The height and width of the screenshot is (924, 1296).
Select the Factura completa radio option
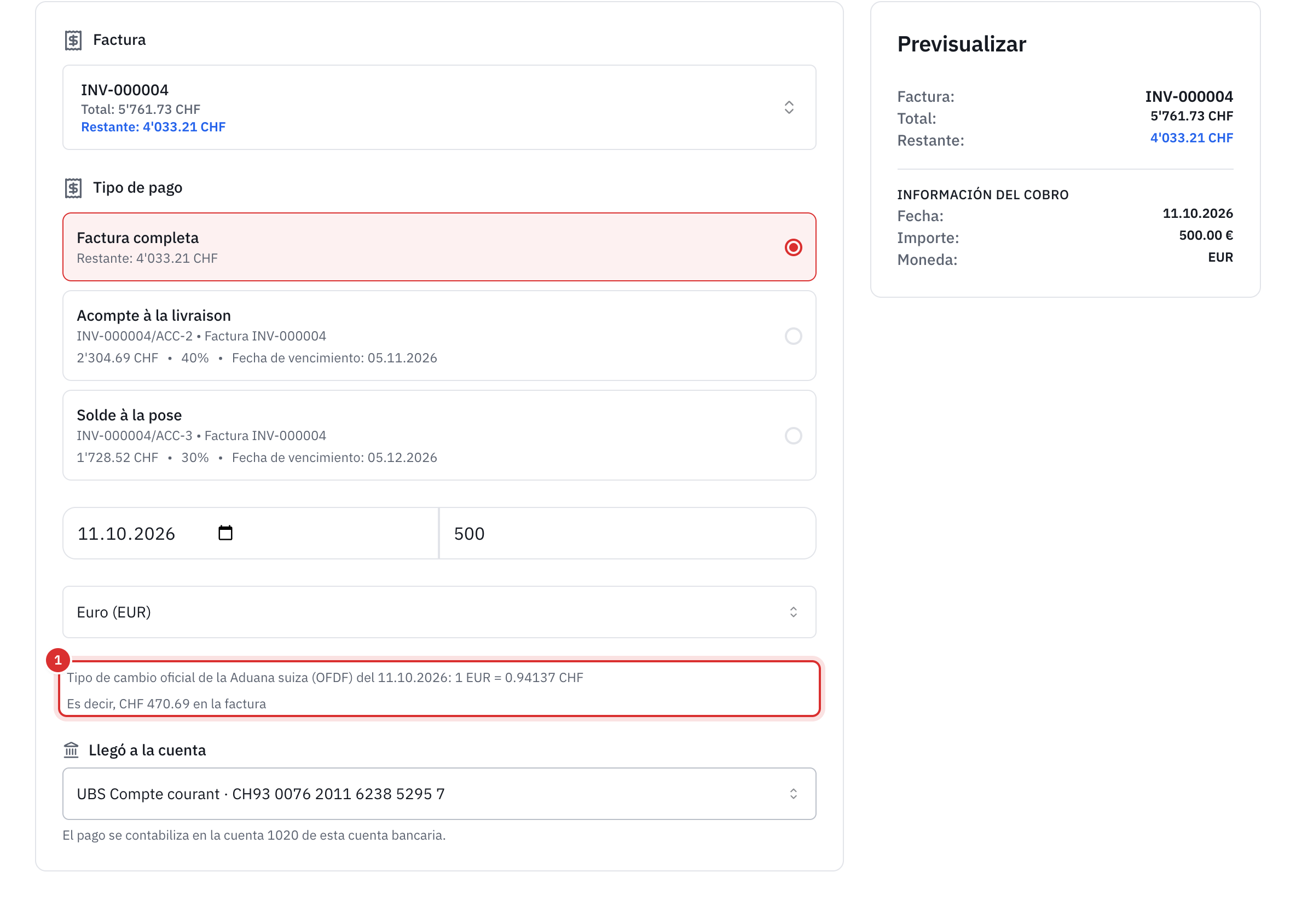pyautogui.click(x=793, y=247)
